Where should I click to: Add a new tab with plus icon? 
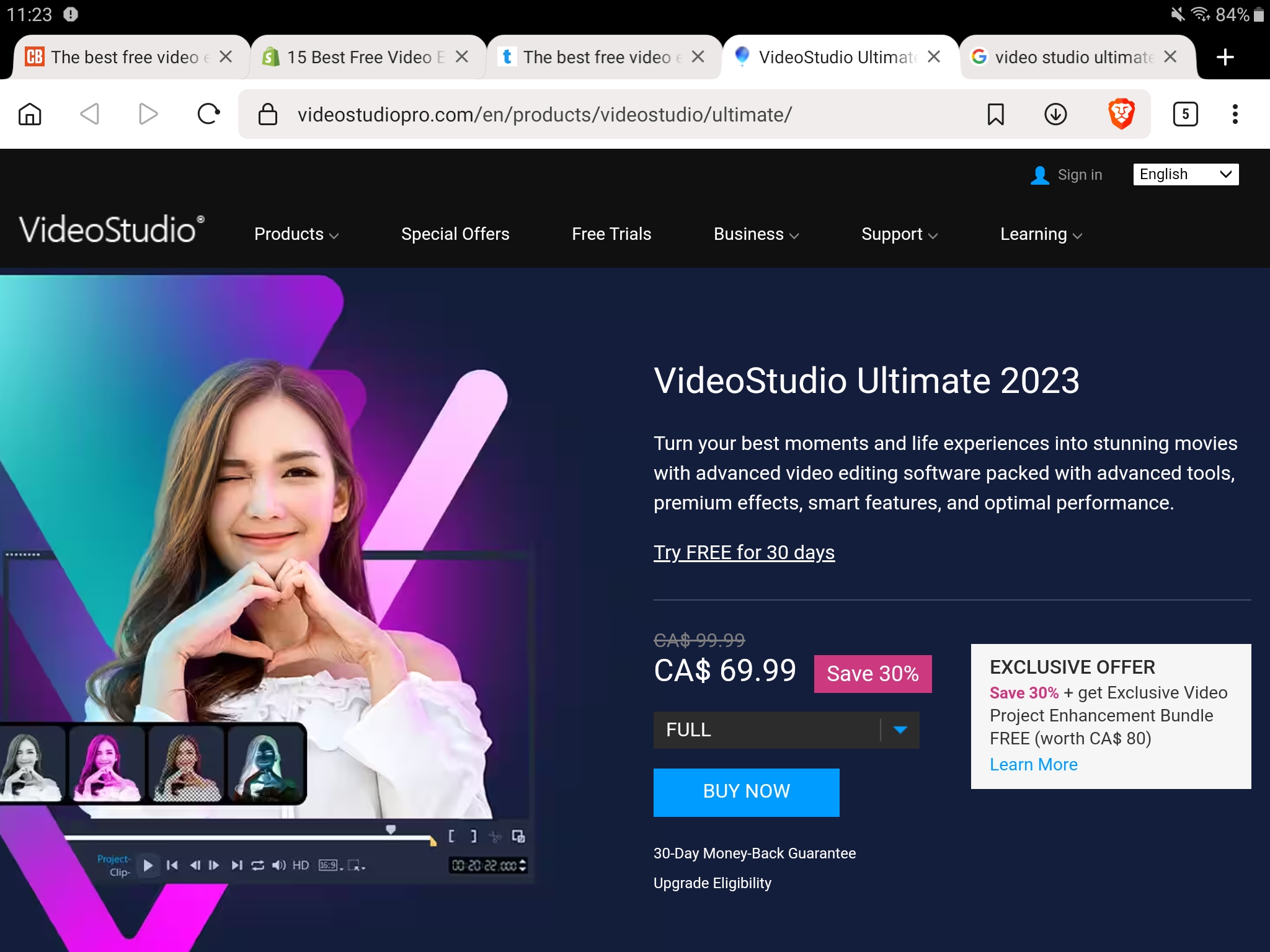point(1225,57)
